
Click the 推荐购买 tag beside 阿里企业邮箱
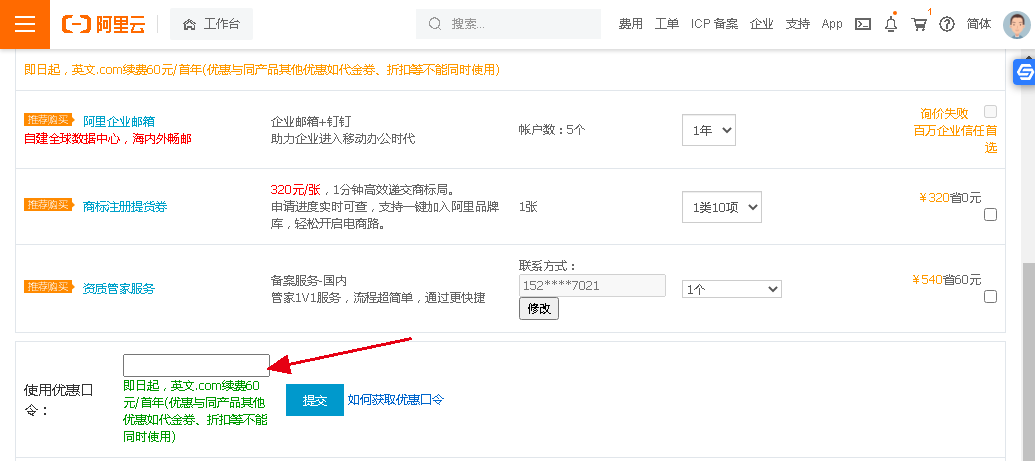pyautogui.click(x=48, y=120)
